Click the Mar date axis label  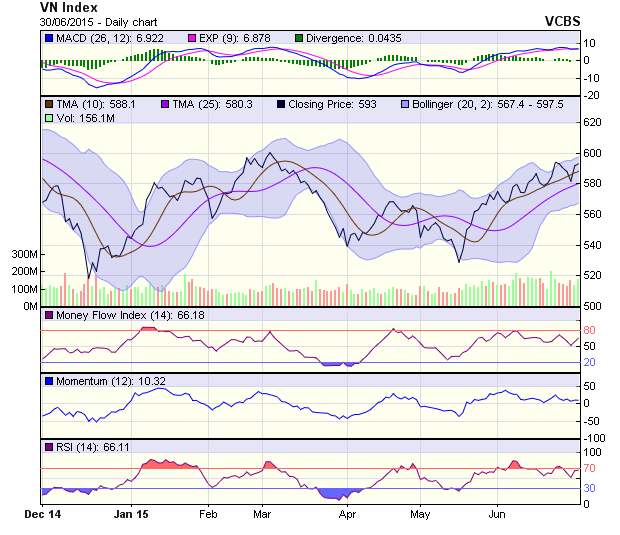pos(263,514)
